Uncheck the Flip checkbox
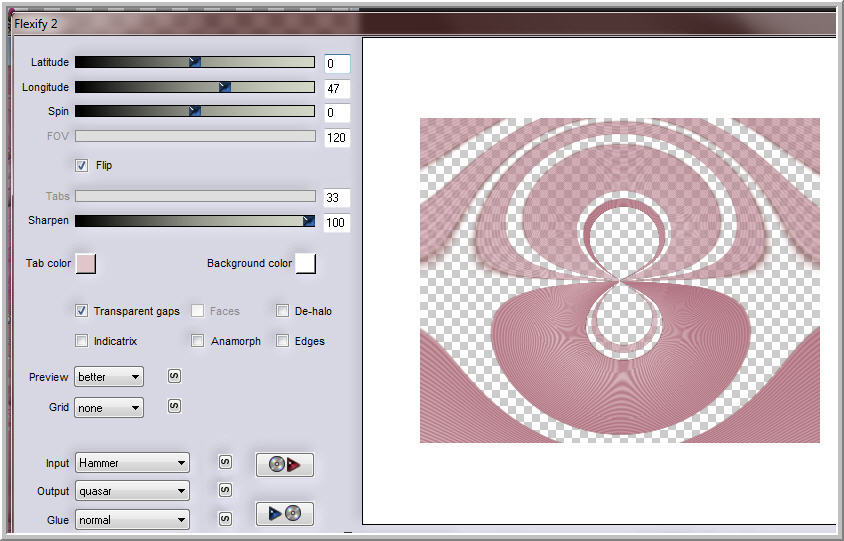 81,165
